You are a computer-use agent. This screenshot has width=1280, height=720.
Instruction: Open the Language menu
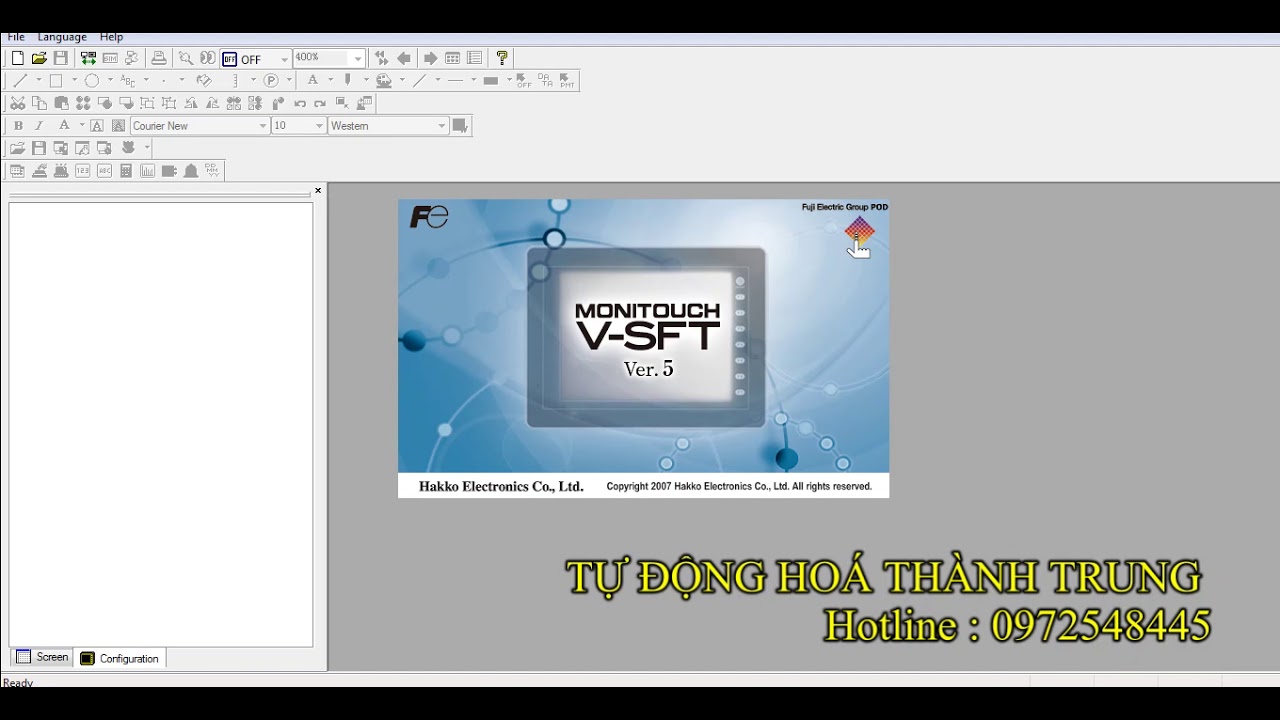(62, 37)
